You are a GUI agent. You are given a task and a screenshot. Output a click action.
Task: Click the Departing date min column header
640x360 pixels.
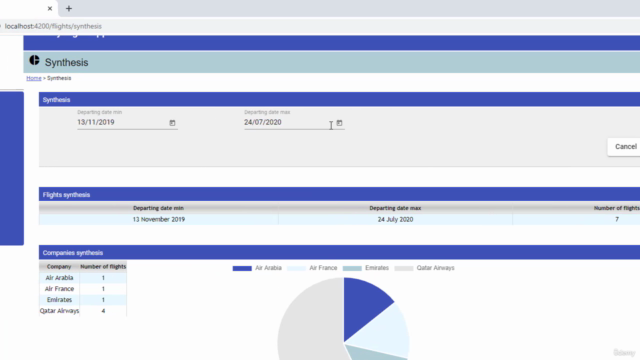(158, 208)
